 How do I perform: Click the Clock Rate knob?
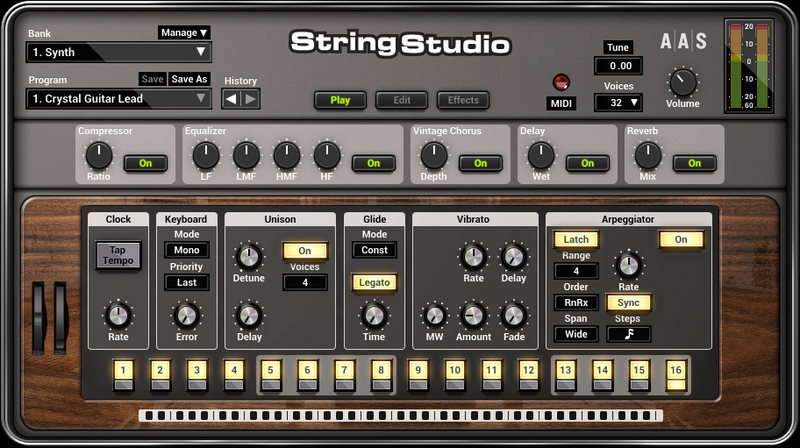118,316
